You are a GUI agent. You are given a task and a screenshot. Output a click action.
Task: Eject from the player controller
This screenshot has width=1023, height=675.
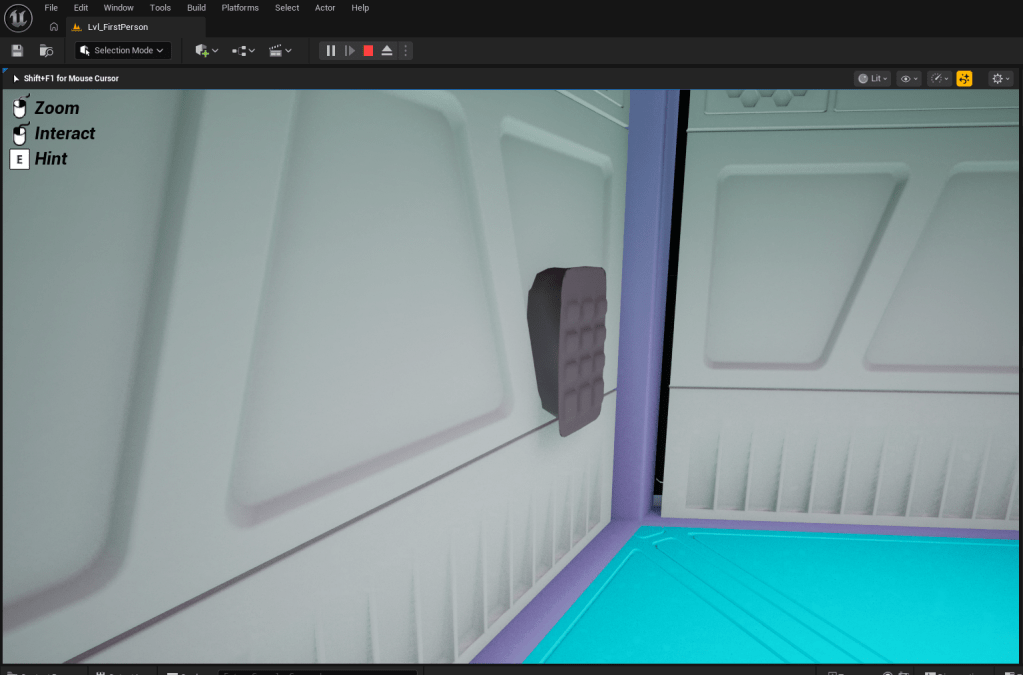[x=387, y=50]
